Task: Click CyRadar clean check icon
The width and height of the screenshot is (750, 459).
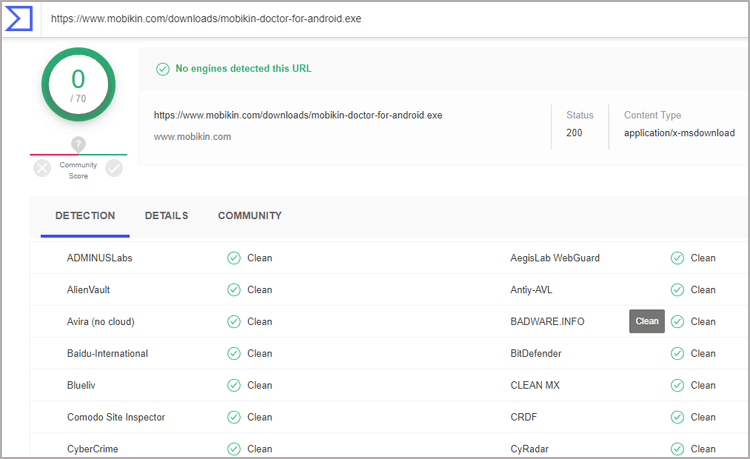Action: pos(677,449)
